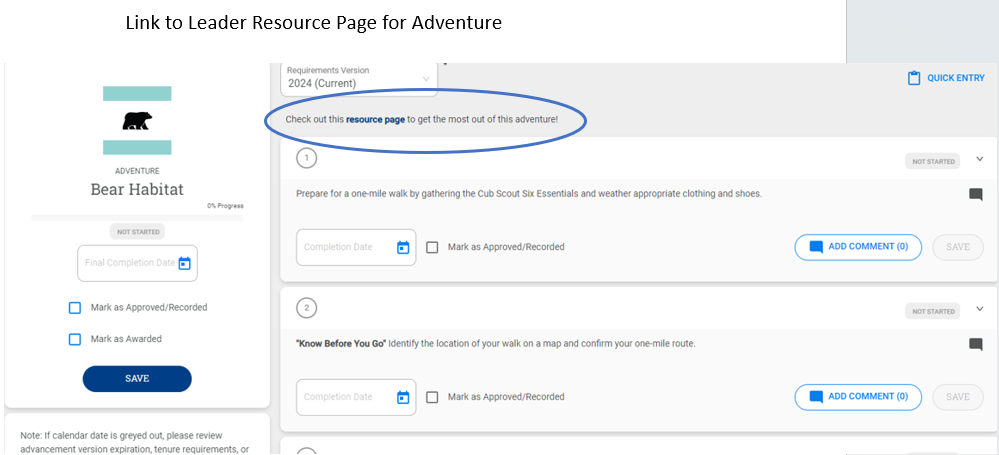Check Mark as Approved/Recorded under Bear Habitat
Viewport: 999px width, 455px height.
[75, 308]
